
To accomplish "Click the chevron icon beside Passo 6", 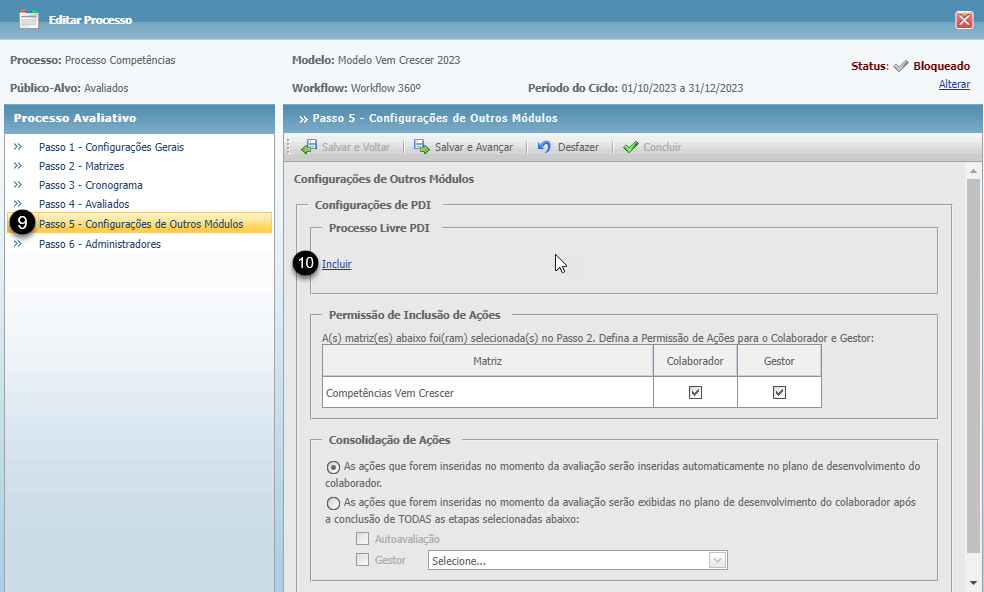I will pyautogui.click(x=18, y=244).
